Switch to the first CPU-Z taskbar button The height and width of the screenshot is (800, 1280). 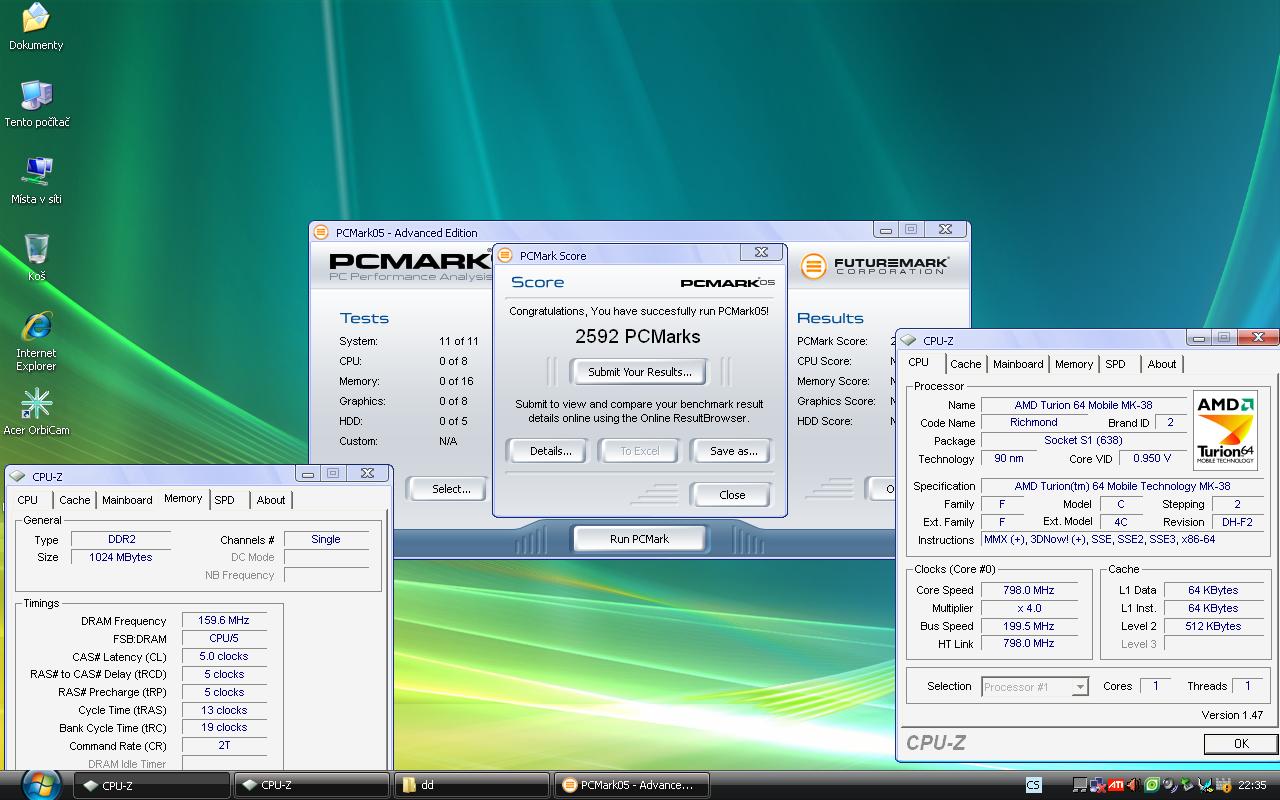point(152,785)
